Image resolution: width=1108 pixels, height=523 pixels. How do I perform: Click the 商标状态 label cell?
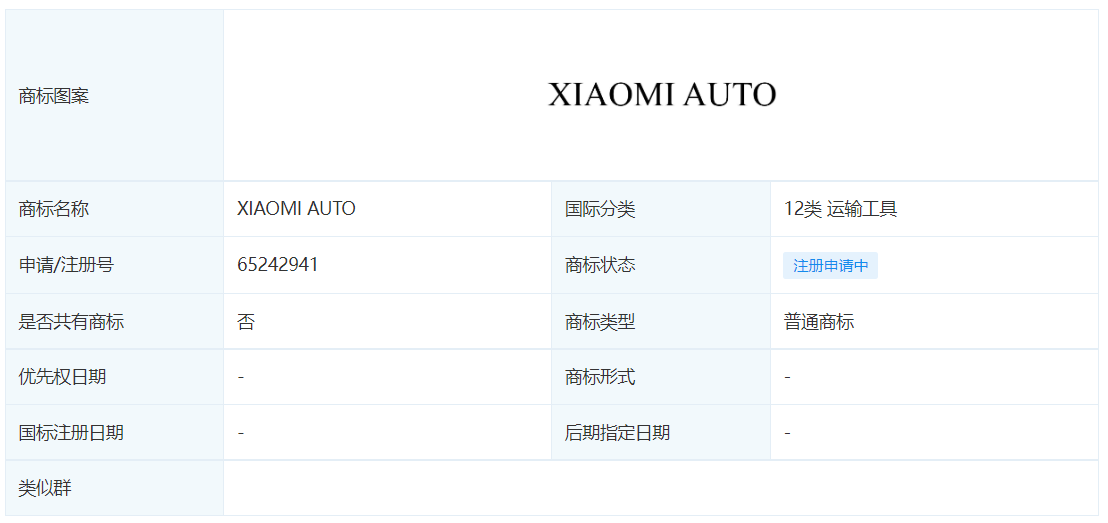click(x=661, y=265)
